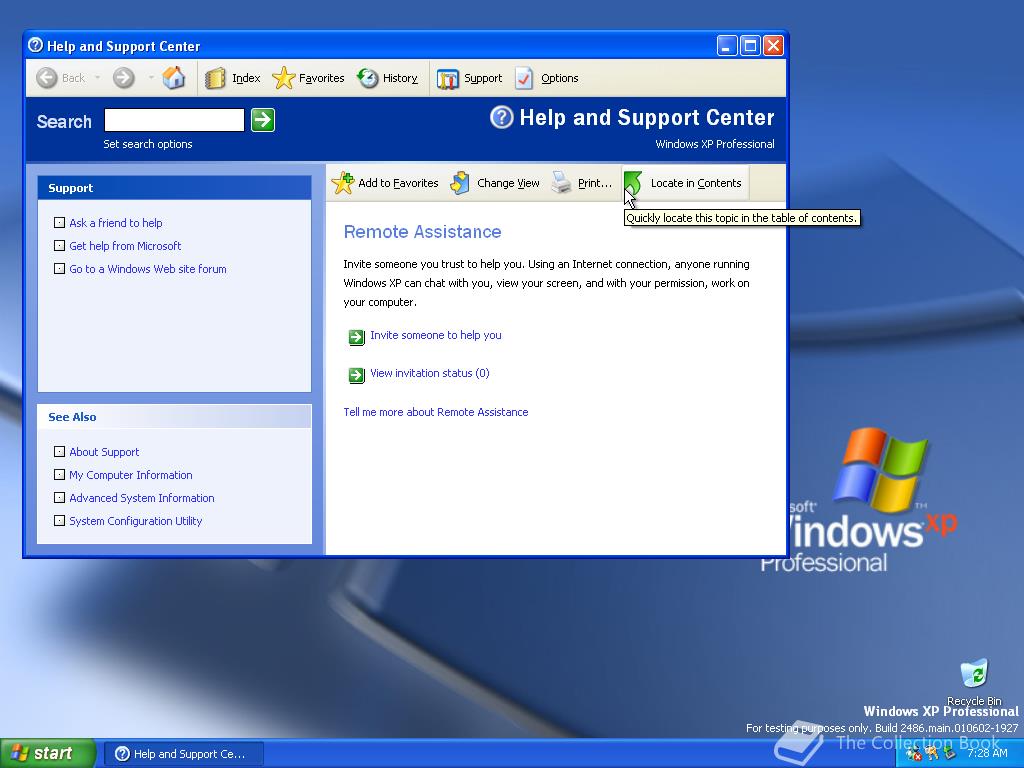Open Tell me more about Remote Assistance

pos(436,412)
